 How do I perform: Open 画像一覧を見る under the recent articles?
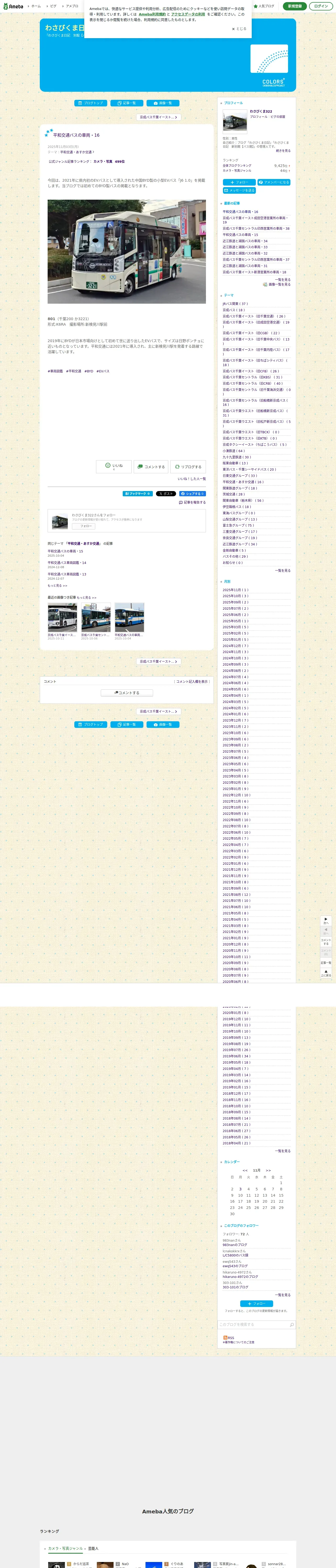click(277, 284)
